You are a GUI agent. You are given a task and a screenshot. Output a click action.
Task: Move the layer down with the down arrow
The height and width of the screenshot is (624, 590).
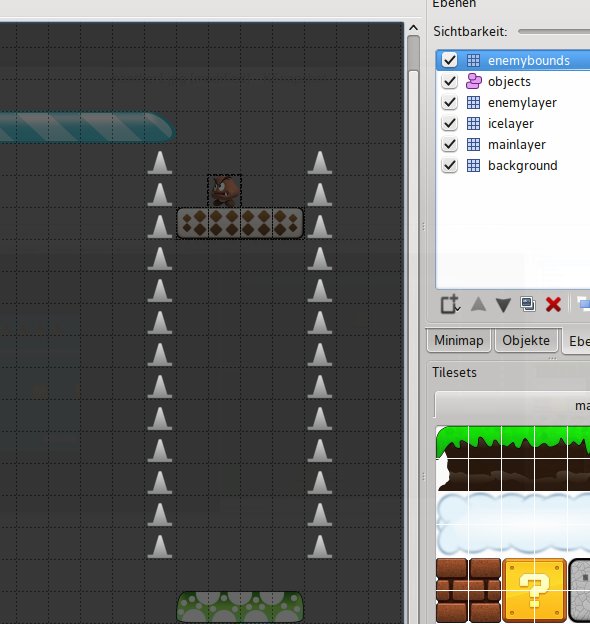pyautogui.click(x=503, y=305)
